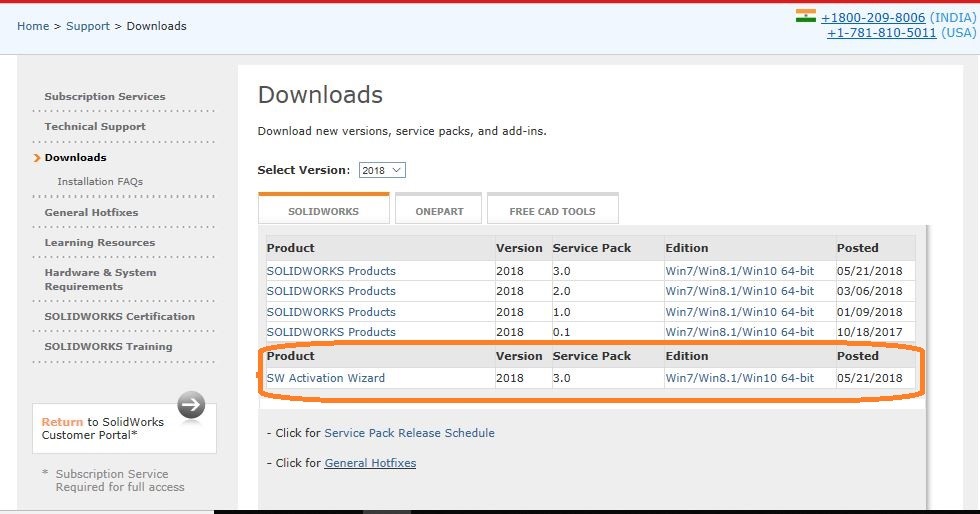Image resolution: width=980 pixels, height=514 pixels.
Task: Click the India flag icon
Action: [806, 16]
